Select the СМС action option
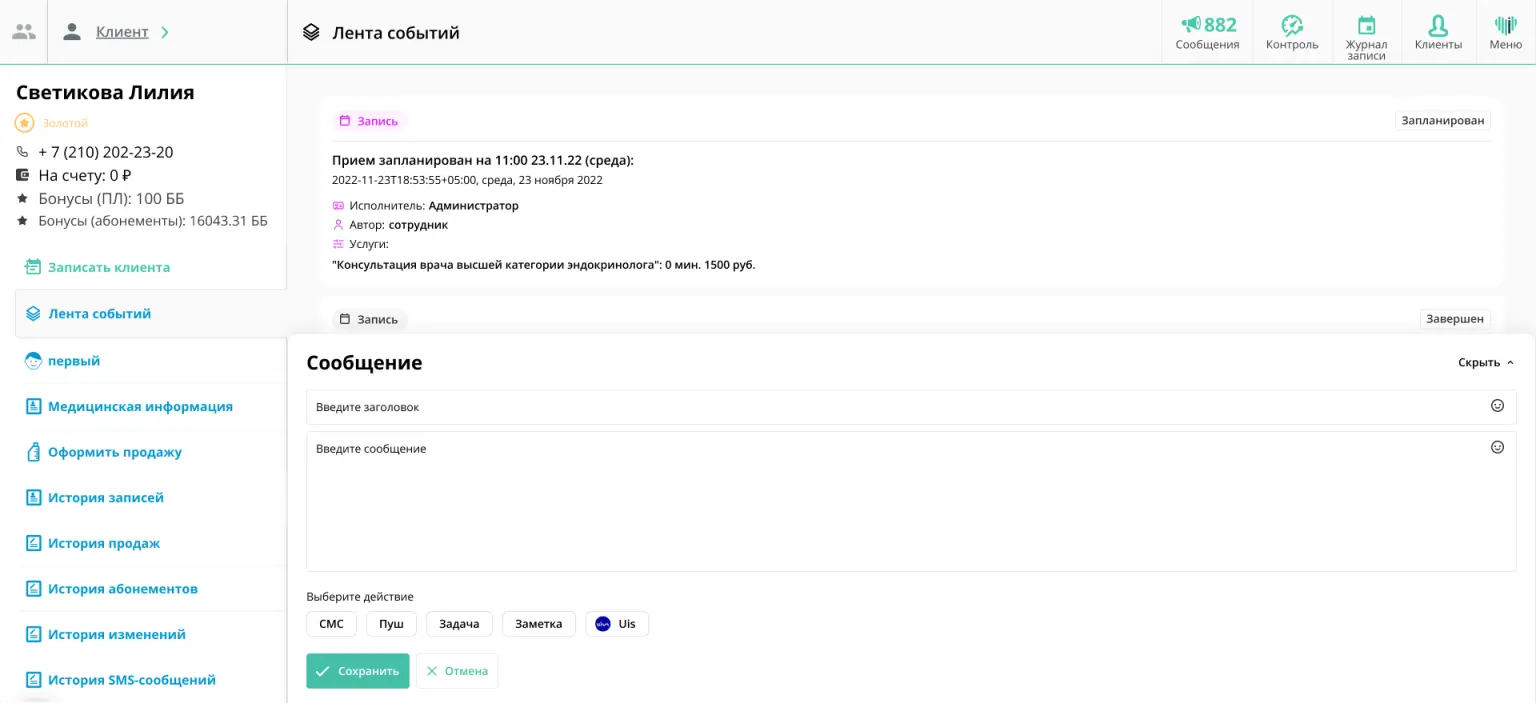 [x=331, y=624]
